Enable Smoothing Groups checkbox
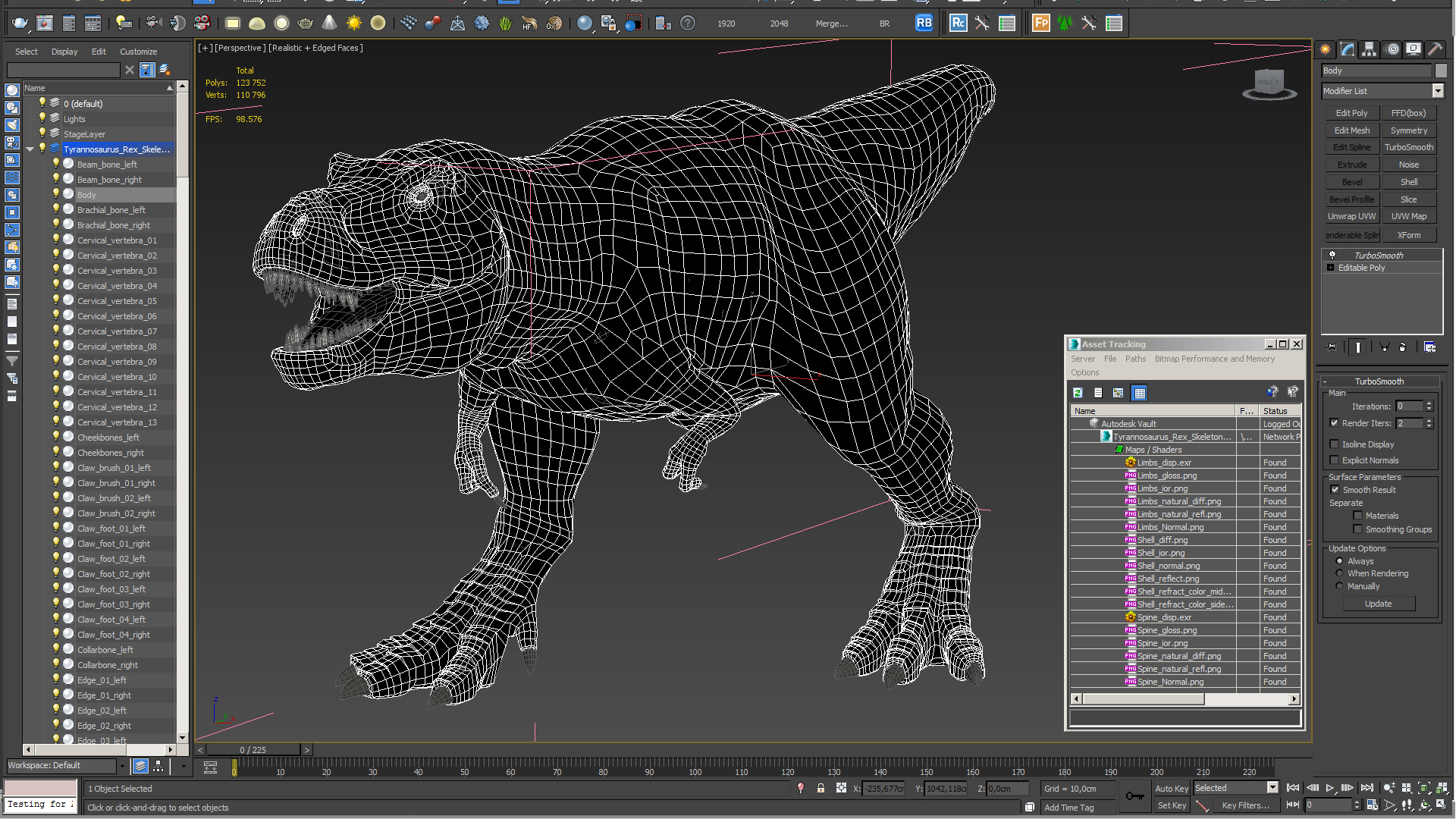 [1357, 529]
